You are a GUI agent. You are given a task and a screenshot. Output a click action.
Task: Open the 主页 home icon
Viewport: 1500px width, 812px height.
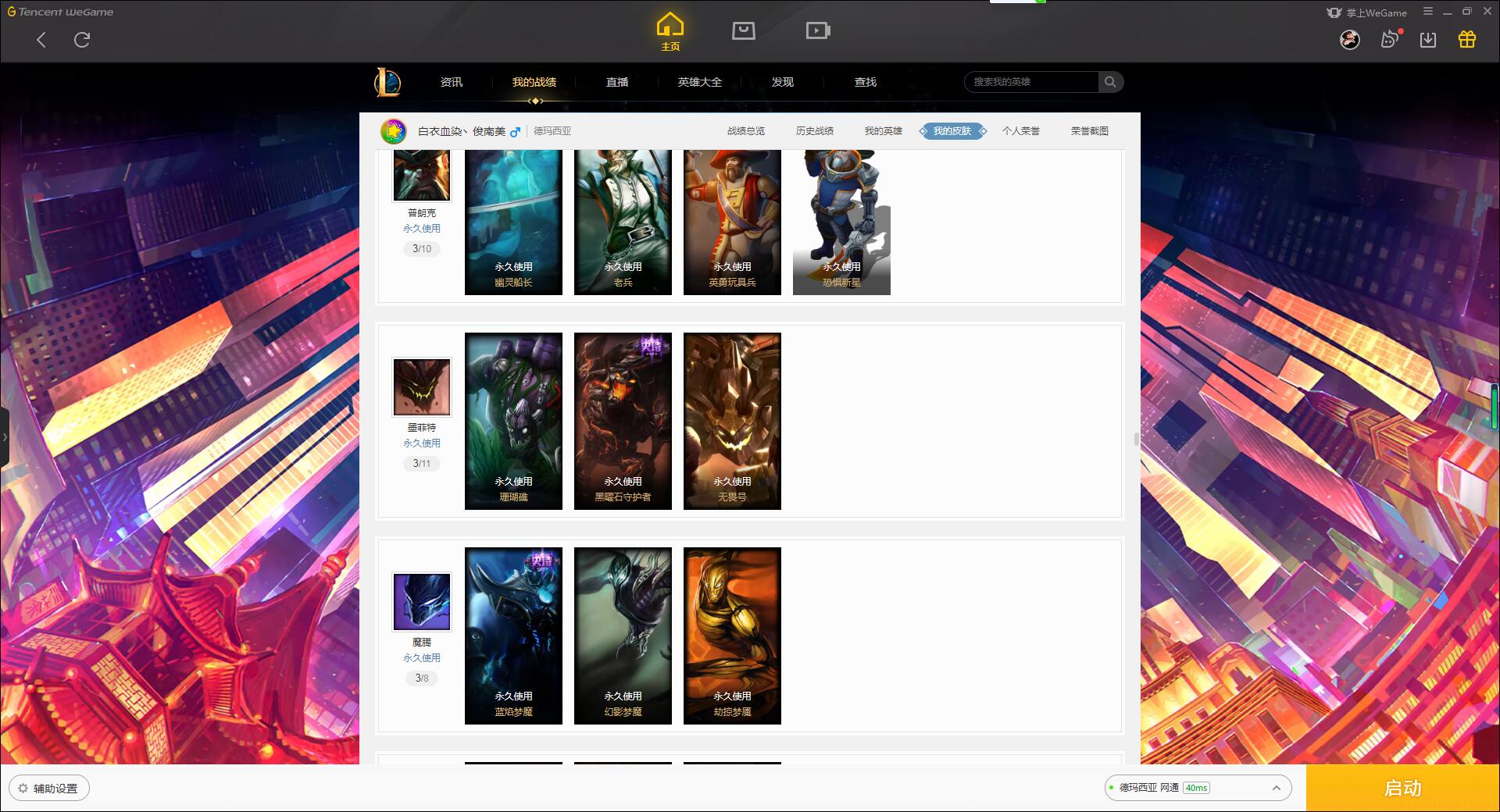coord(670,32)
